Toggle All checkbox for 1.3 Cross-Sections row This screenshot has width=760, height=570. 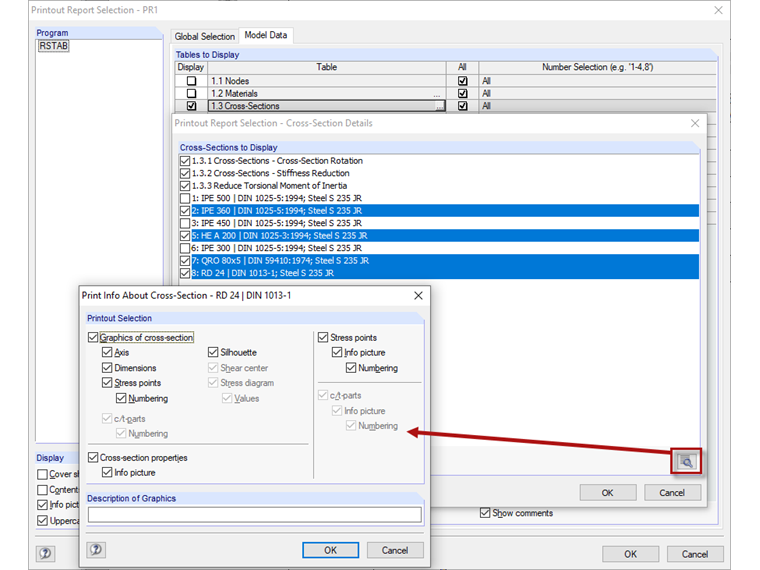pyautogui.click(x=462, y=106)
